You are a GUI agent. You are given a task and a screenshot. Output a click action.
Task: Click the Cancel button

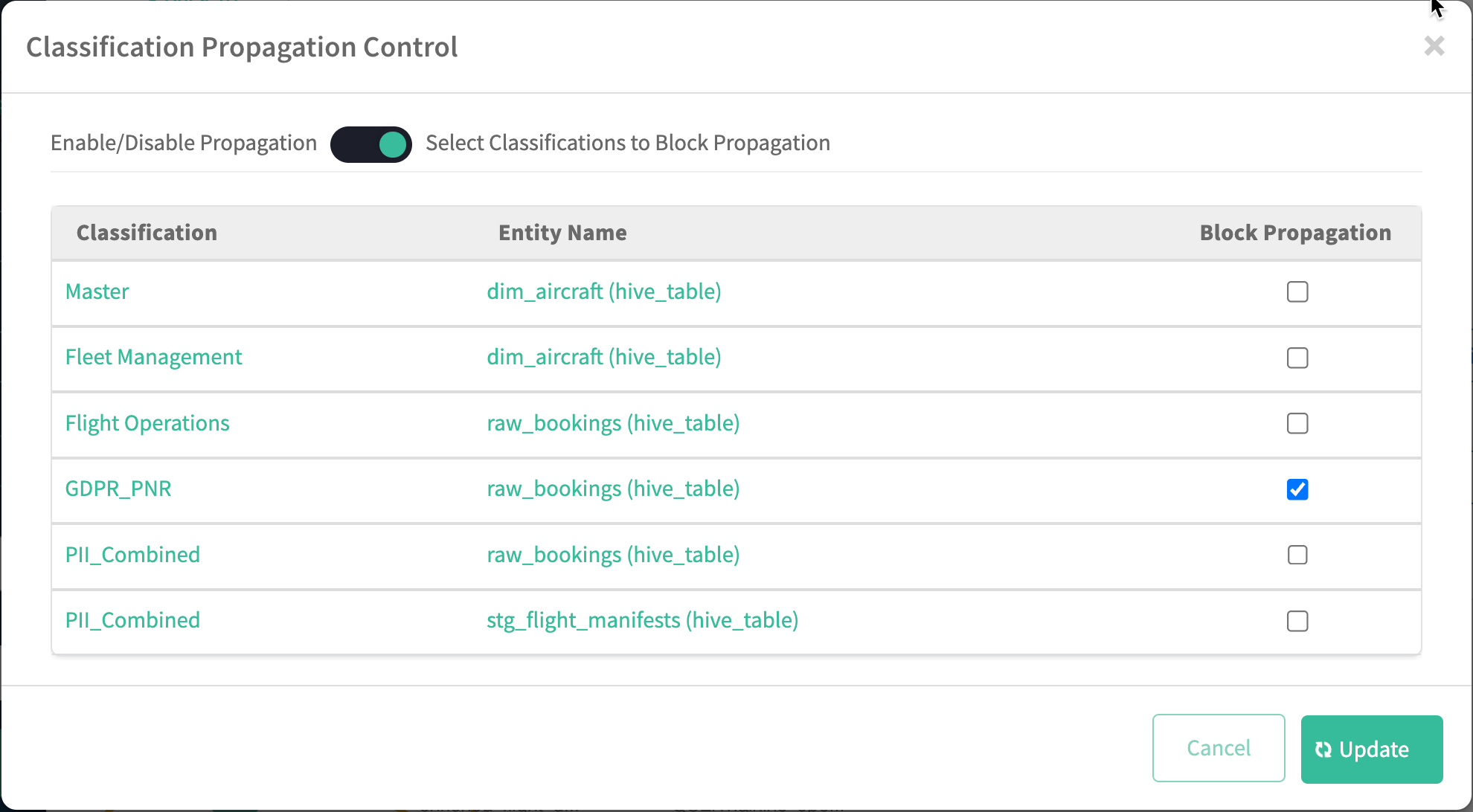pos(1218,748)
